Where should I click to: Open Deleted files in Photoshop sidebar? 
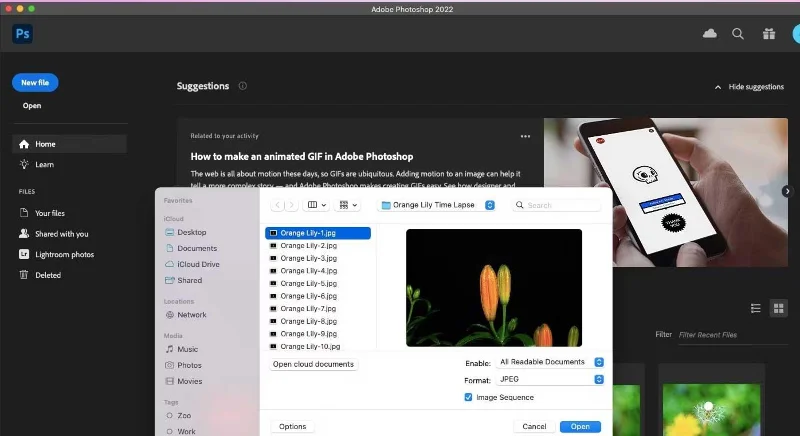[x=40, y=275]
